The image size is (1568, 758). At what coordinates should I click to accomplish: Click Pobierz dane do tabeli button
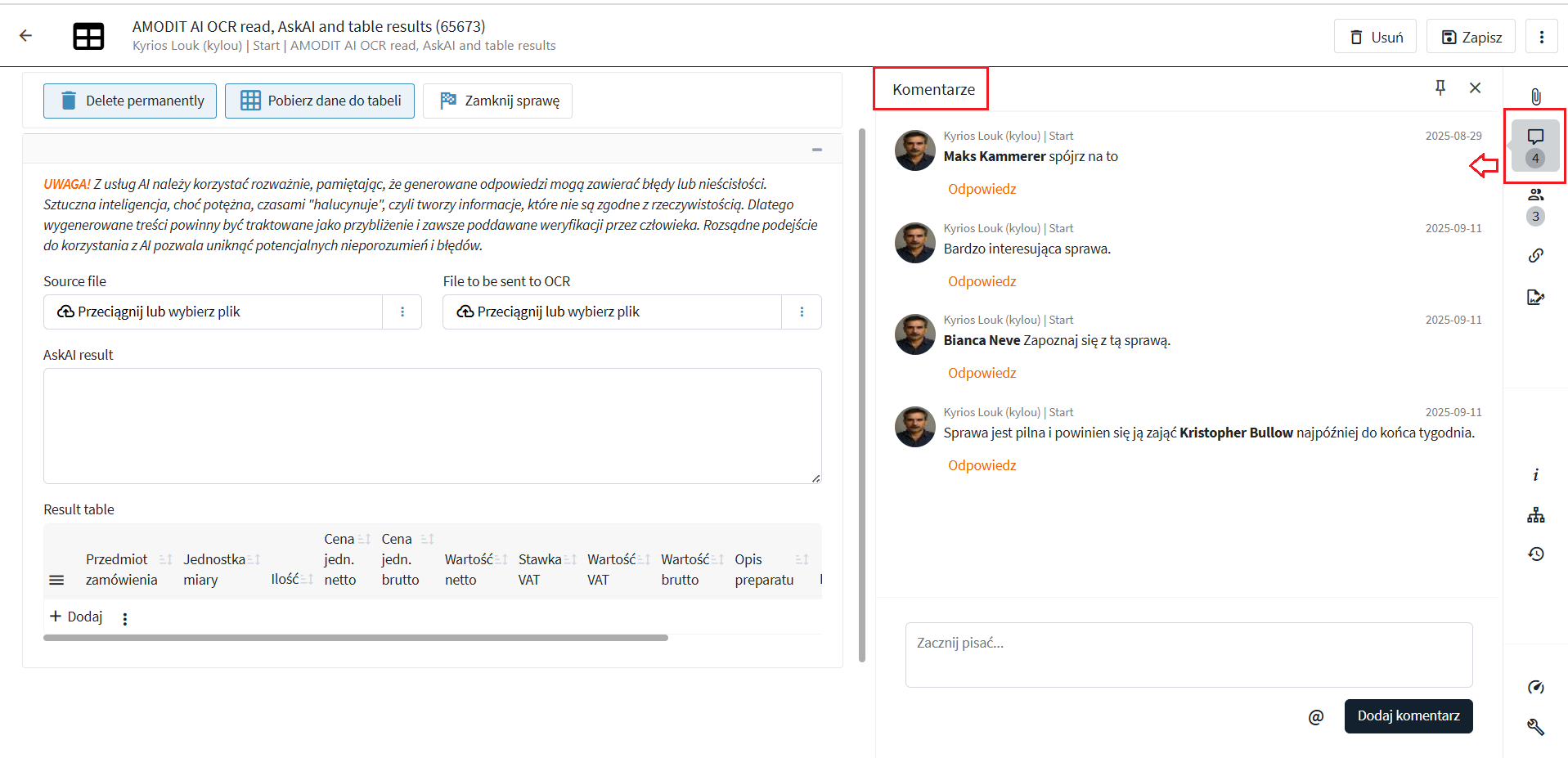(x=320, y=101)
